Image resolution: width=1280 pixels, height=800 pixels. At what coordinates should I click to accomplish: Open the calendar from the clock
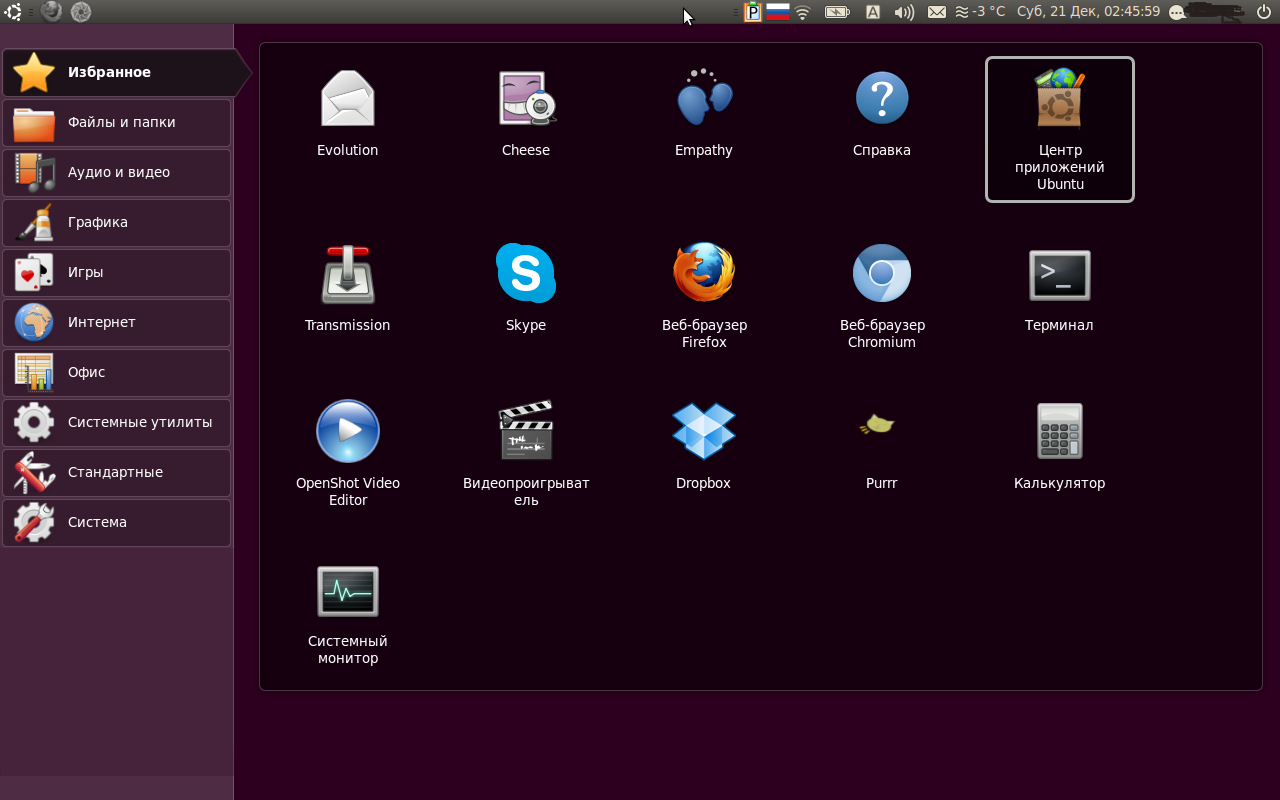pyautogui.click(x=1088, y=12)
